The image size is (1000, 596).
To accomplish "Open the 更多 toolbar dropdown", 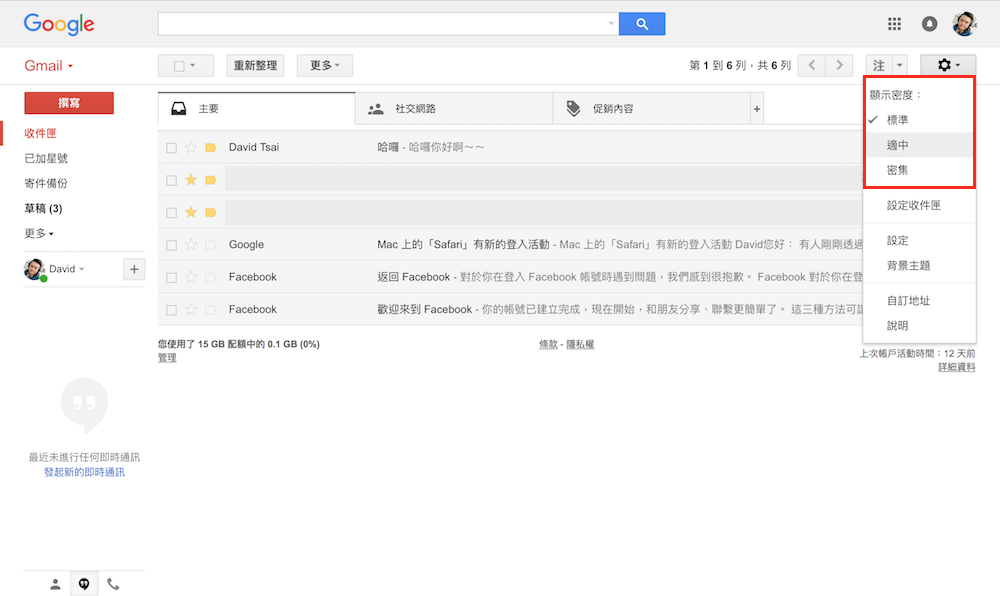I will [x=324, y=66].
